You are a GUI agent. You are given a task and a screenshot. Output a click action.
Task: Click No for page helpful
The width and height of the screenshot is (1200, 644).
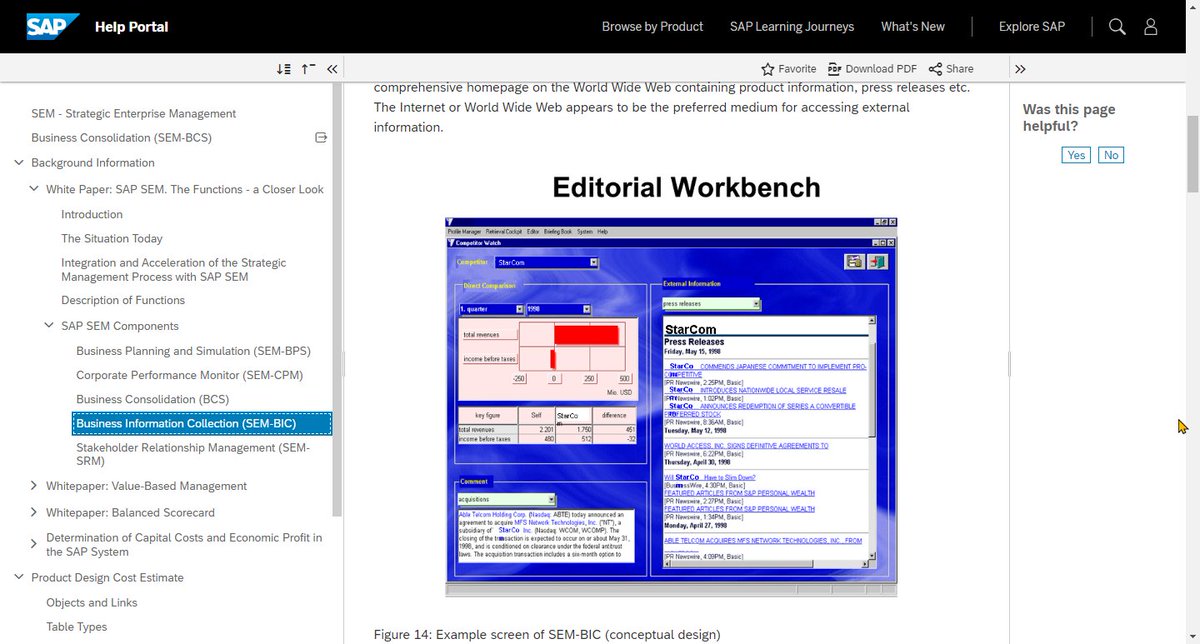[x=1111, y=155]
